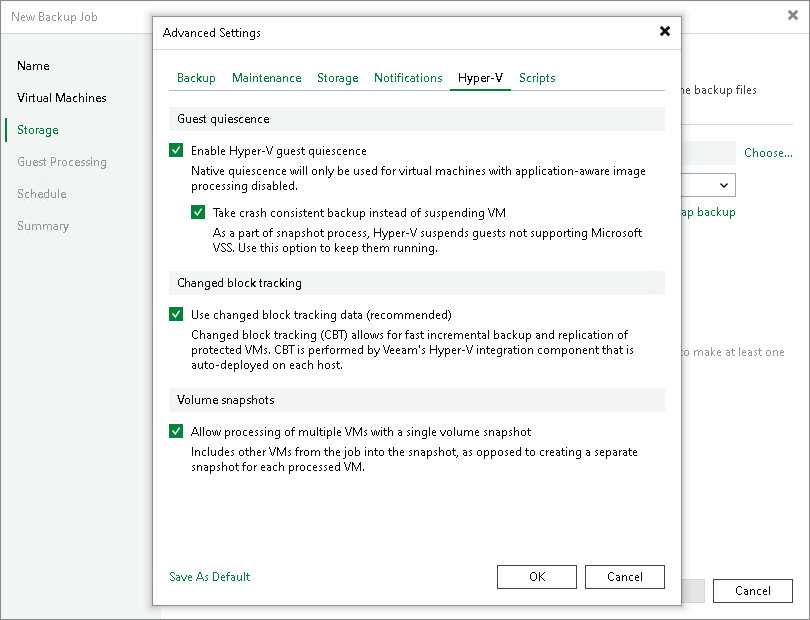Navigate to the Schedule step
The height and width of the screenshot is (620, 810).
click(44, 194)
